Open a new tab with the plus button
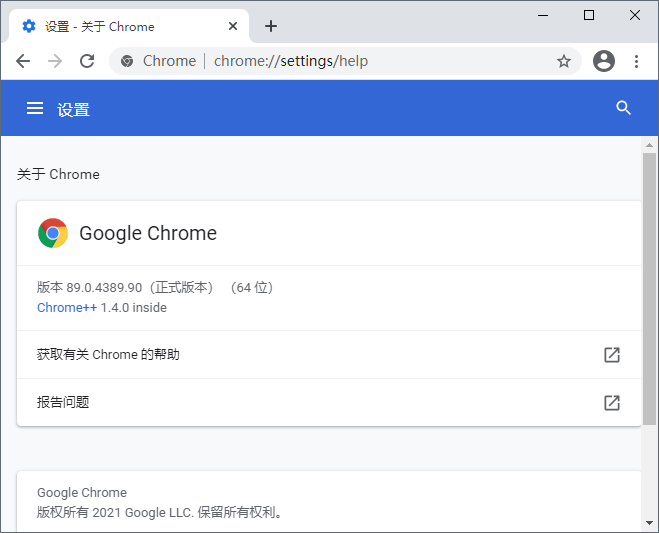 (x=271, y=26)
